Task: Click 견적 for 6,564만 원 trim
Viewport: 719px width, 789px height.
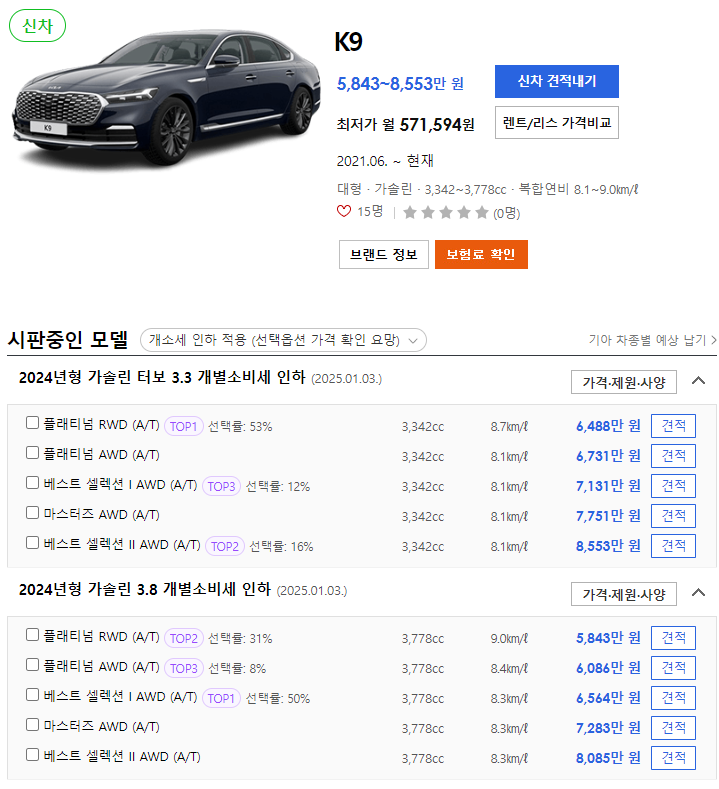Action: point(673,698)
